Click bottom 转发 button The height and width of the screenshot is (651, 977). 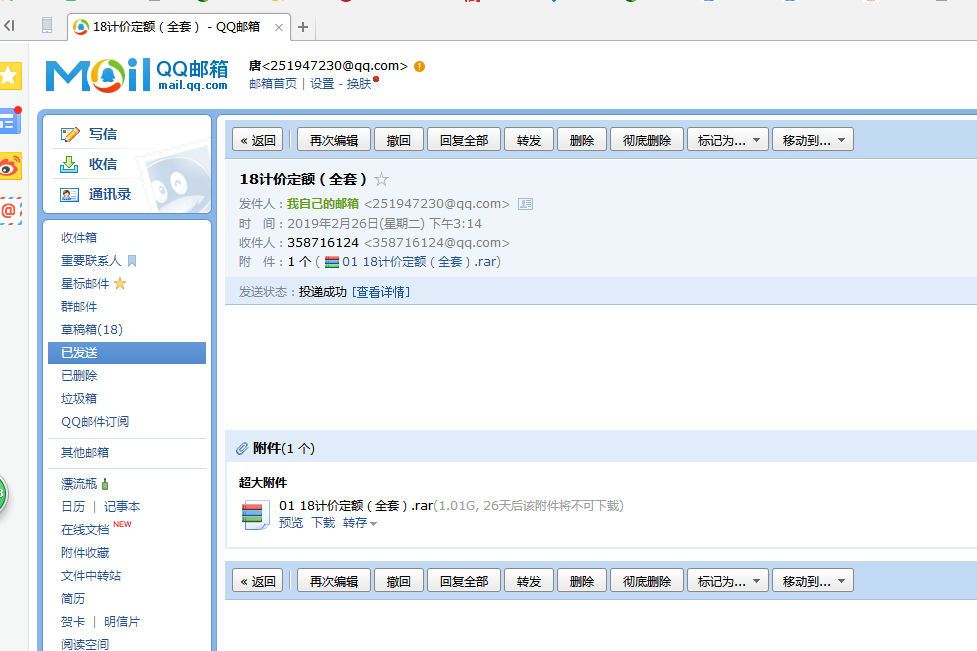(528, 581)
